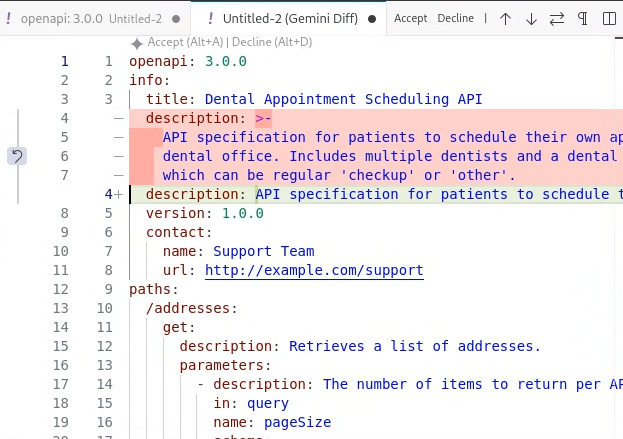Click the plus marker on added line 4

coord(118,194)
